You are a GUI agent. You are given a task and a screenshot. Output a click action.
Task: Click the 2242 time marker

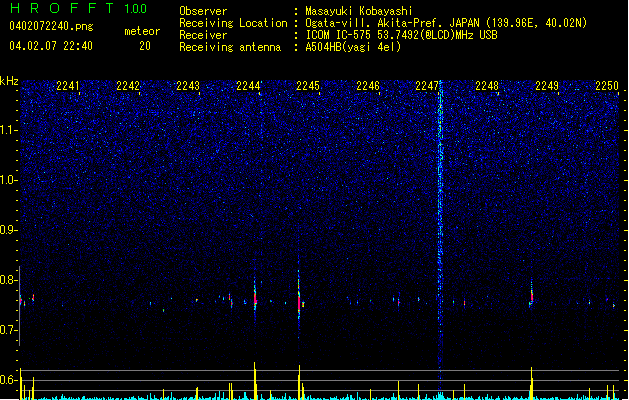click(128, 86)
